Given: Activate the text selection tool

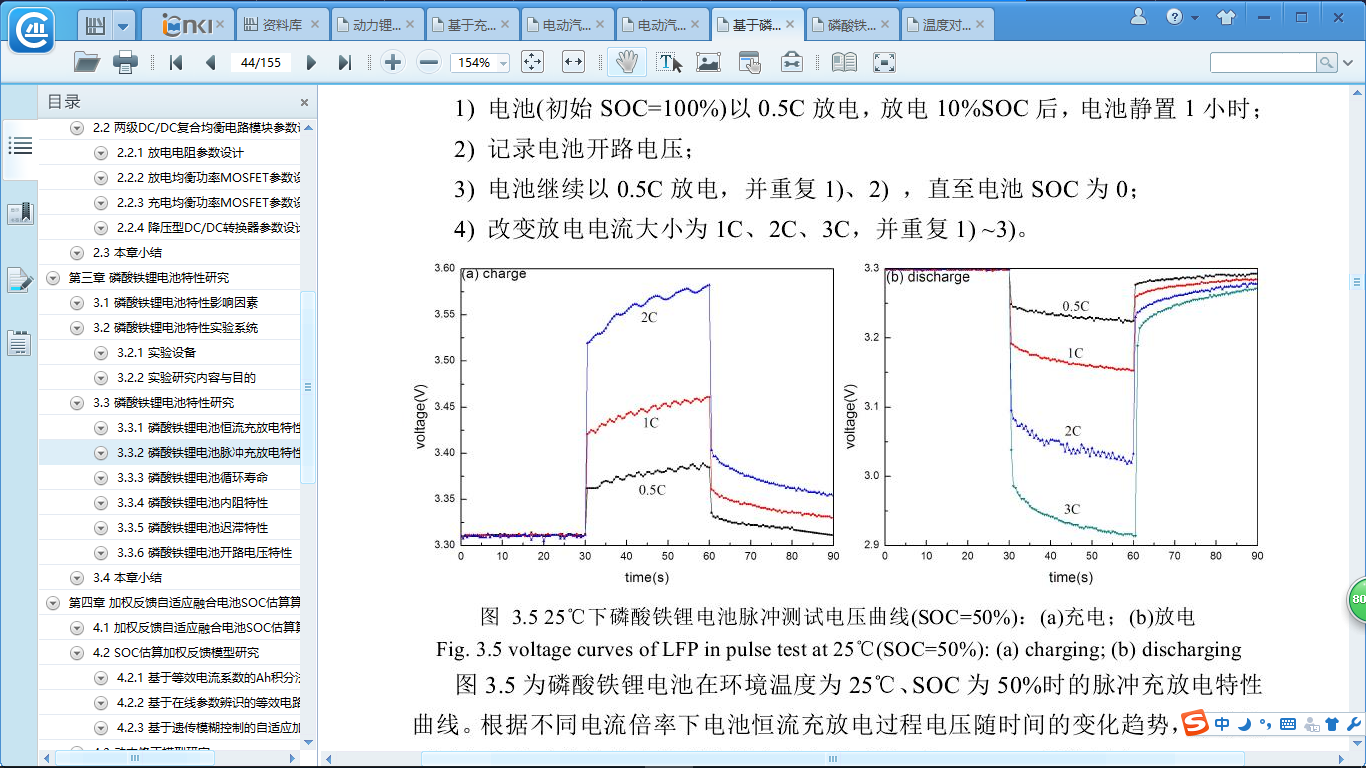Looking at the screenshot, I should click(669, 62).
